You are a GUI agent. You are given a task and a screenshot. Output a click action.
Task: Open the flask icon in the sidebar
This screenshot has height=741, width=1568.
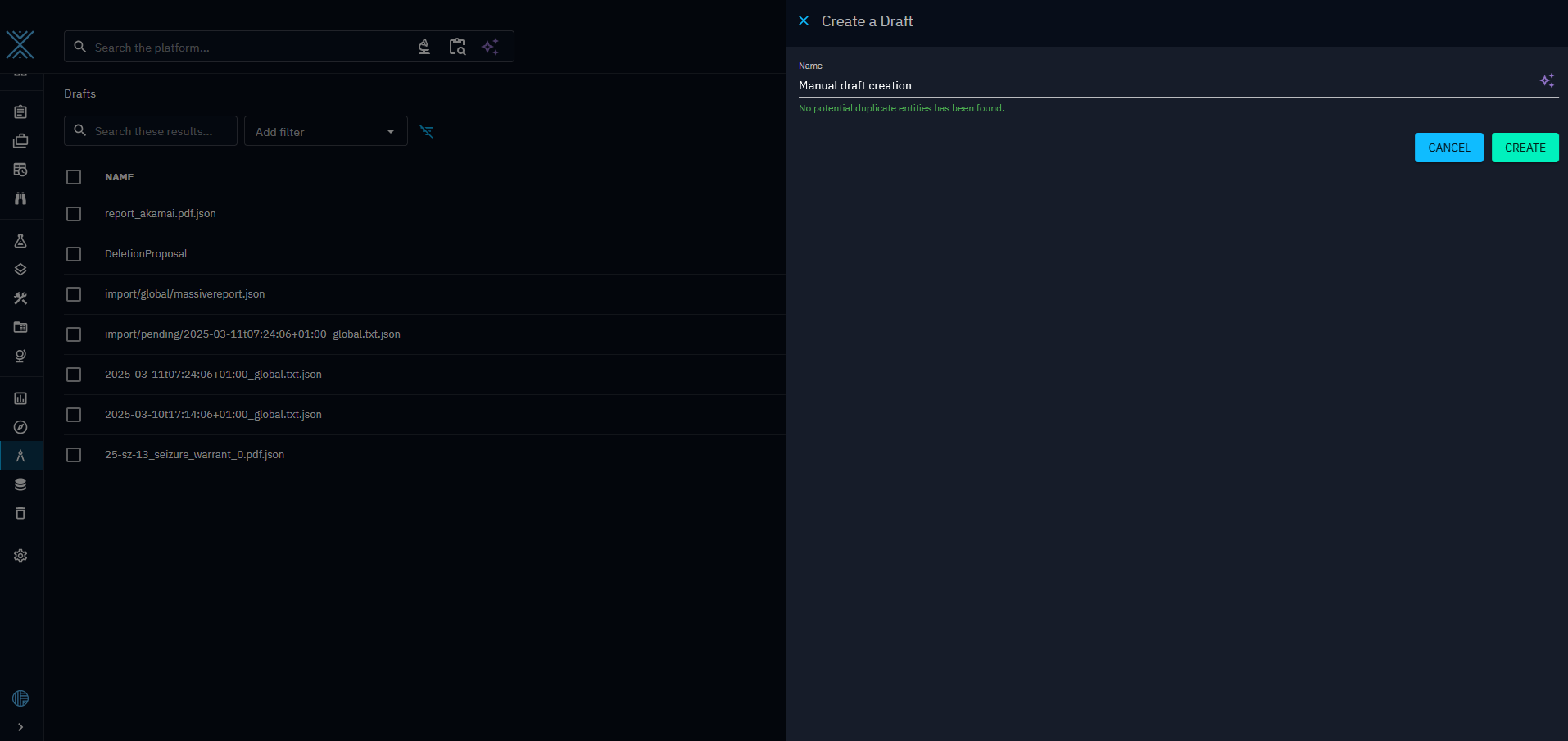(x=20, y=241)
